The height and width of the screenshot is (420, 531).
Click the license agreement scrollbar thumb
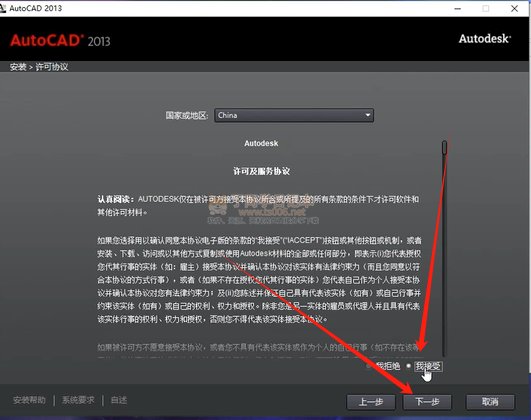point(445,148)
